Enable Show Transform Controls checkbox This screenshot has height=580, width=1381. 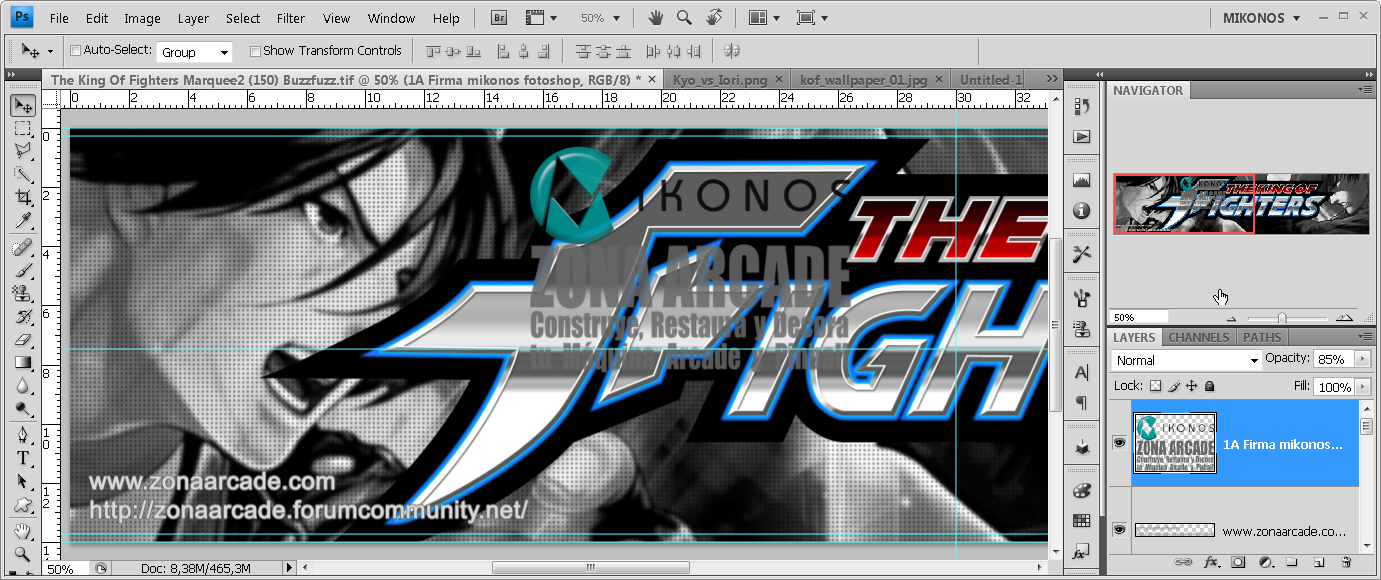255,51
